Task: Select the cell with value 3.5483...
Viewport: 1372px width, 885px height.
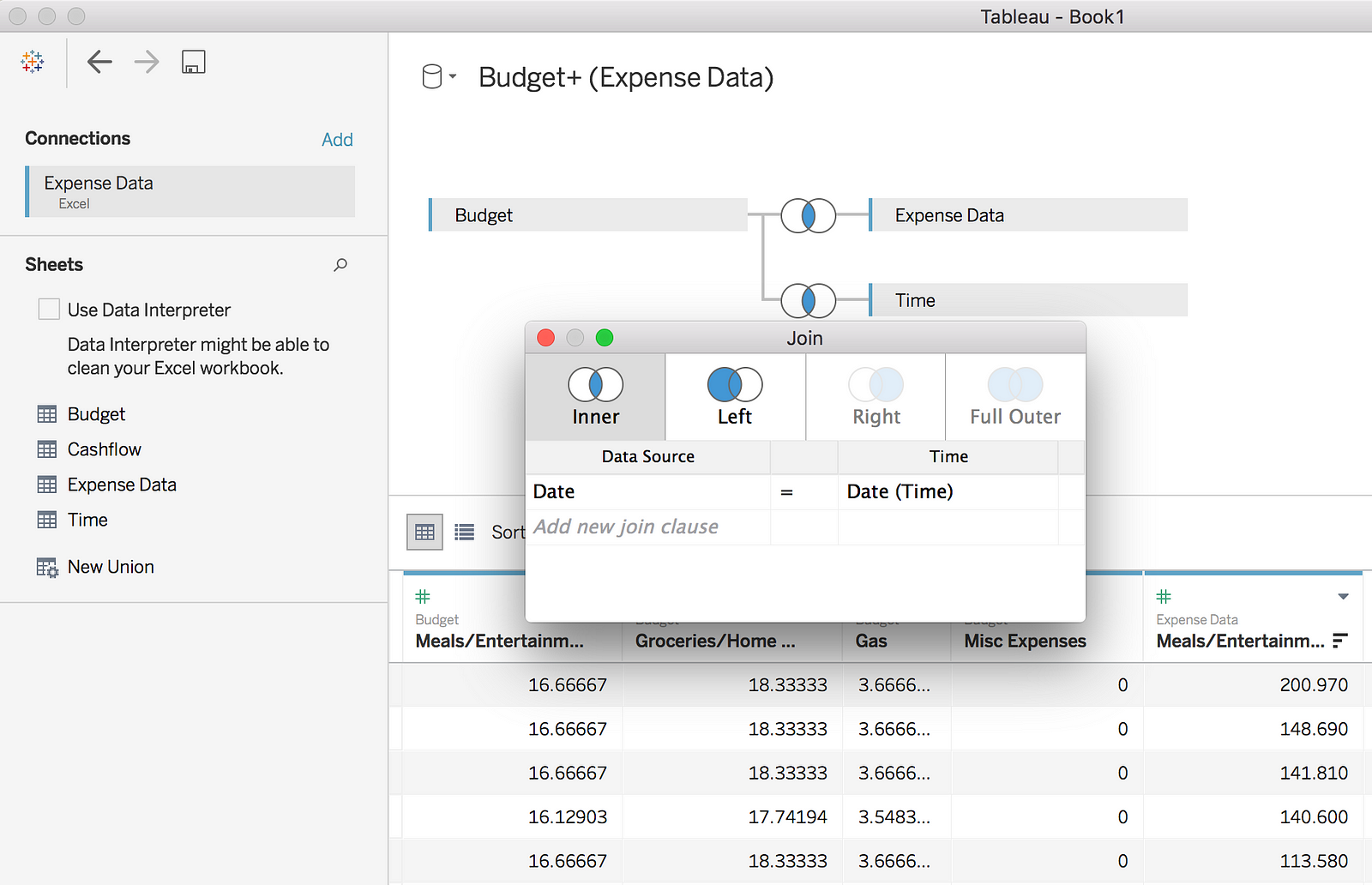Action: (894, 817)
